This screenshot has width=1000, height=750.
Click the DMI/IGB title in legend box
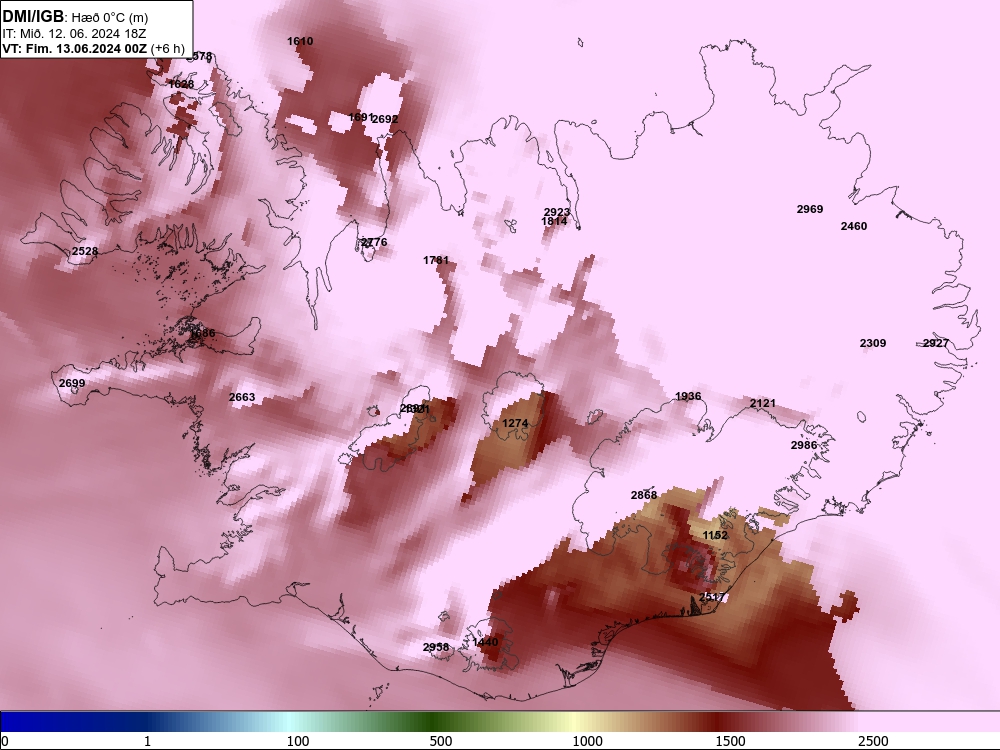point(33,16)
